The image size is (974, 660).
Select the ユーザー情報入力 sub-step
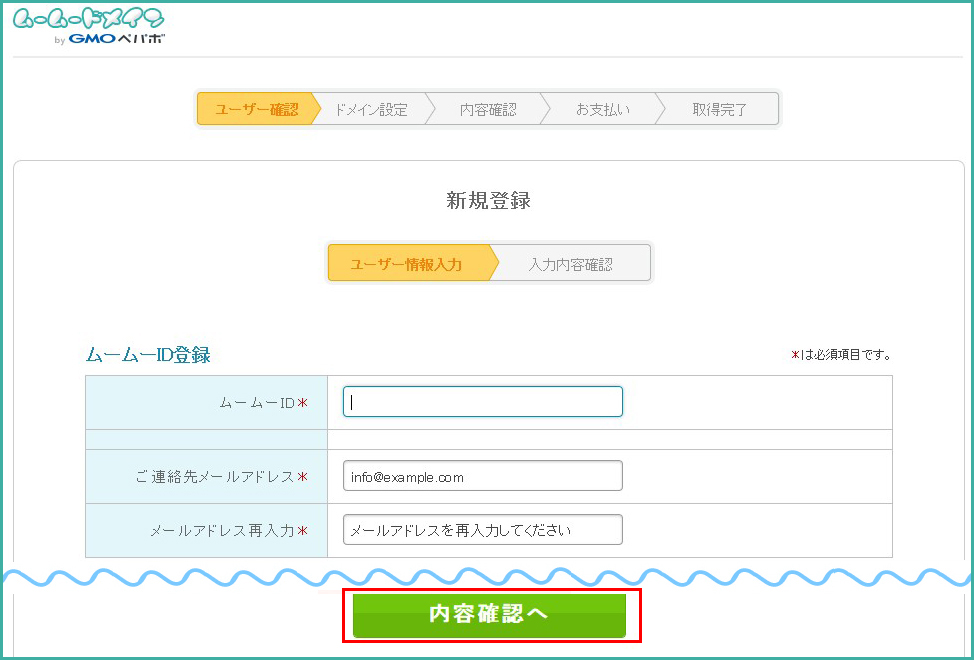[x=406, y=265]
